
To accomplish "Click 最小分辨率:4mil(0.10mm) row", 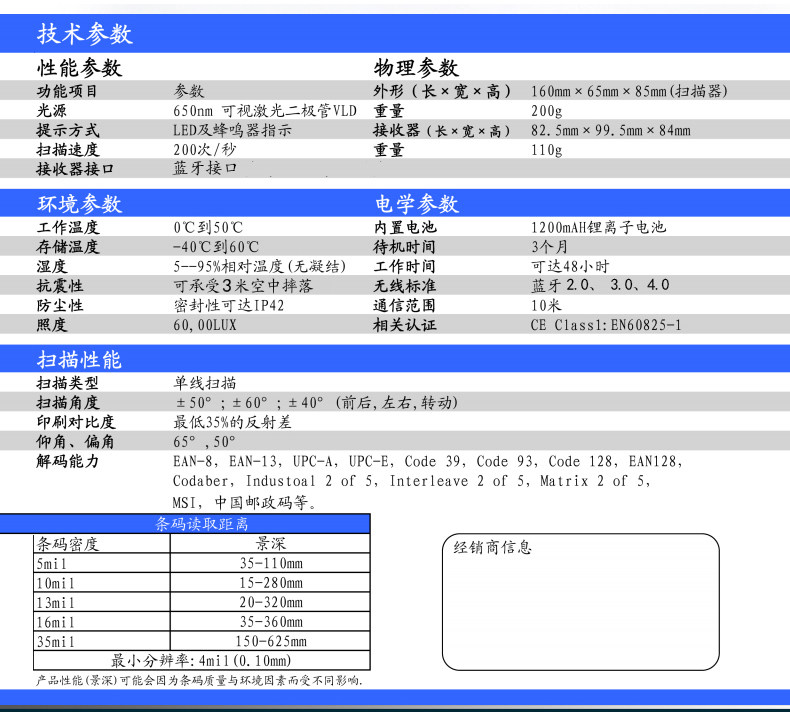I will coord(202,661).
